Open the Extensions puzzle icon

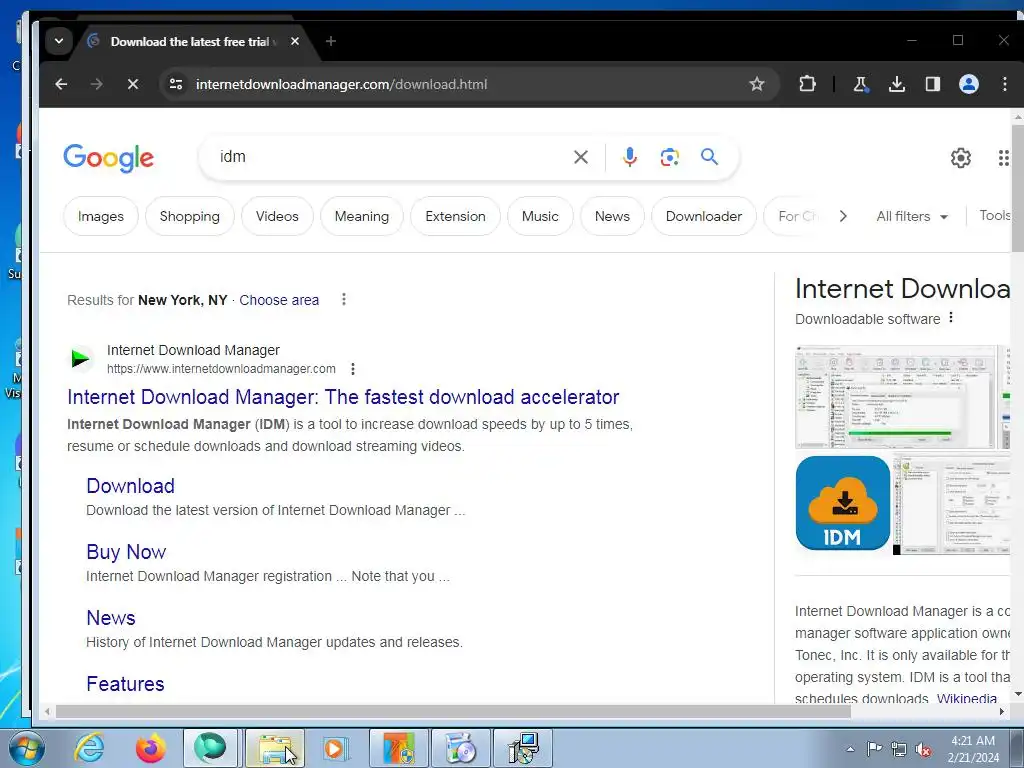tap(807, 84)
